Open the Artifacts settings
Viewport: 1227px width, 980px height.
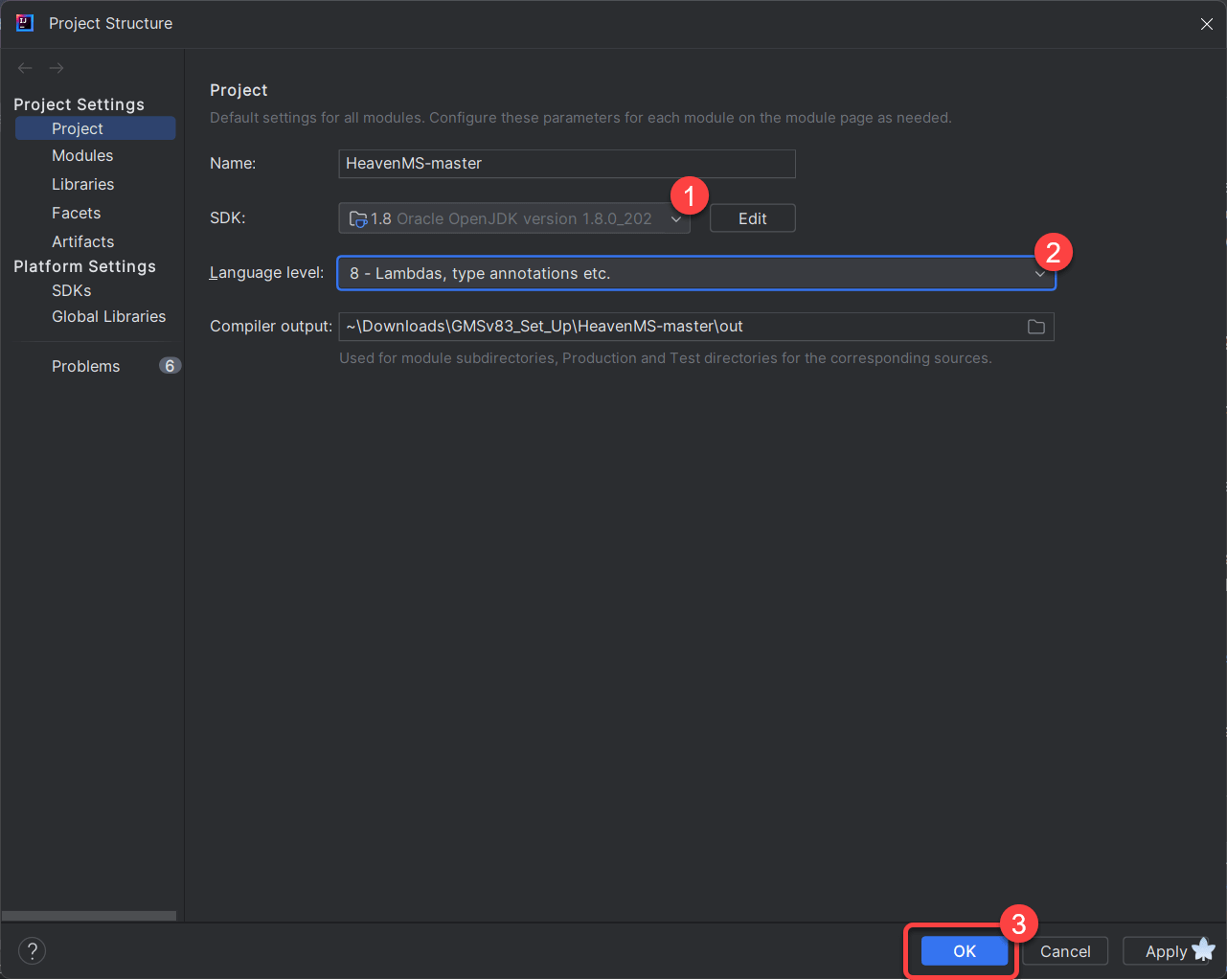[x=83, y=241]
